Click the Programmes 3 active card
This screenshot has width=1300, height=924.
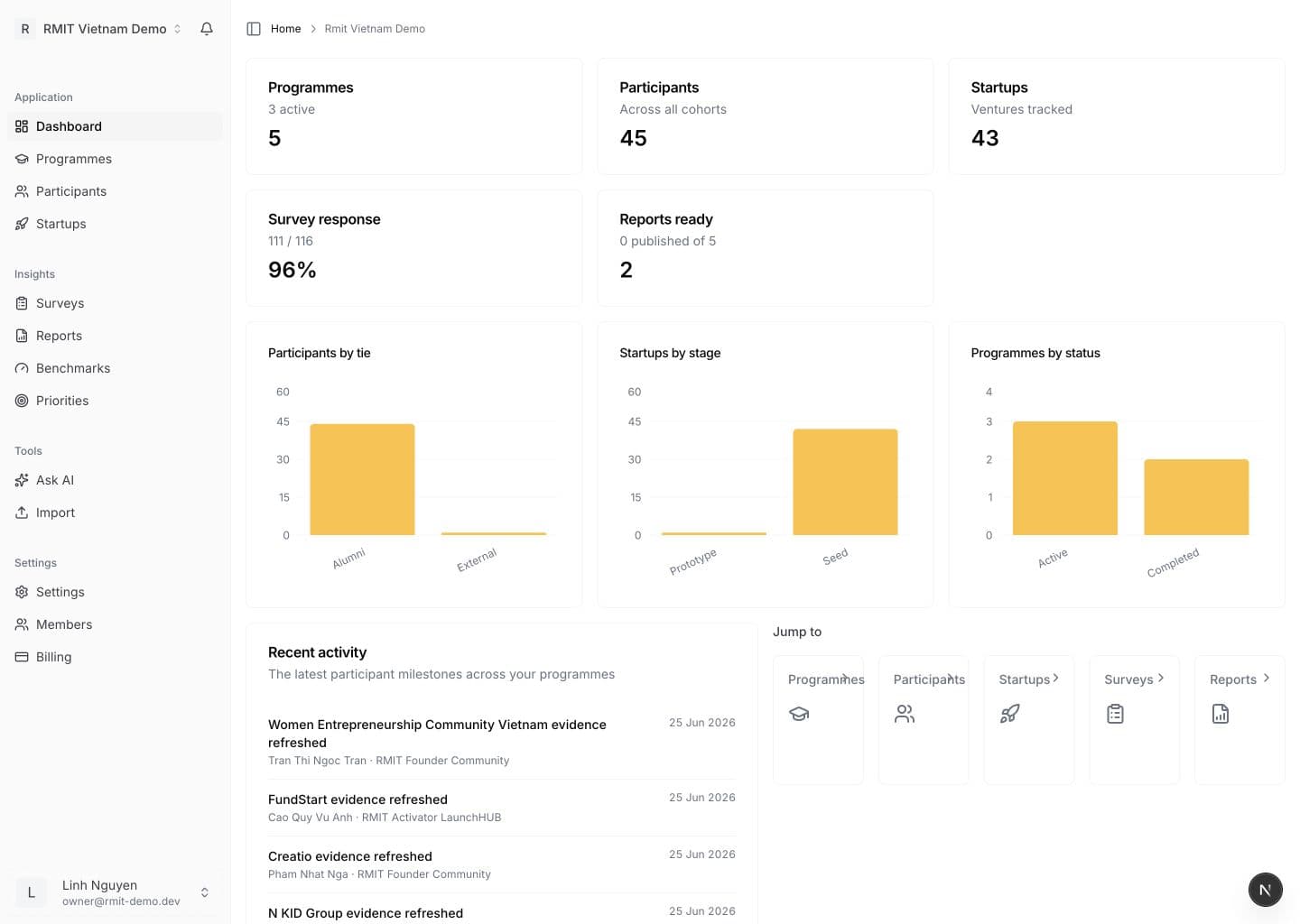click(x=414, y=116)
